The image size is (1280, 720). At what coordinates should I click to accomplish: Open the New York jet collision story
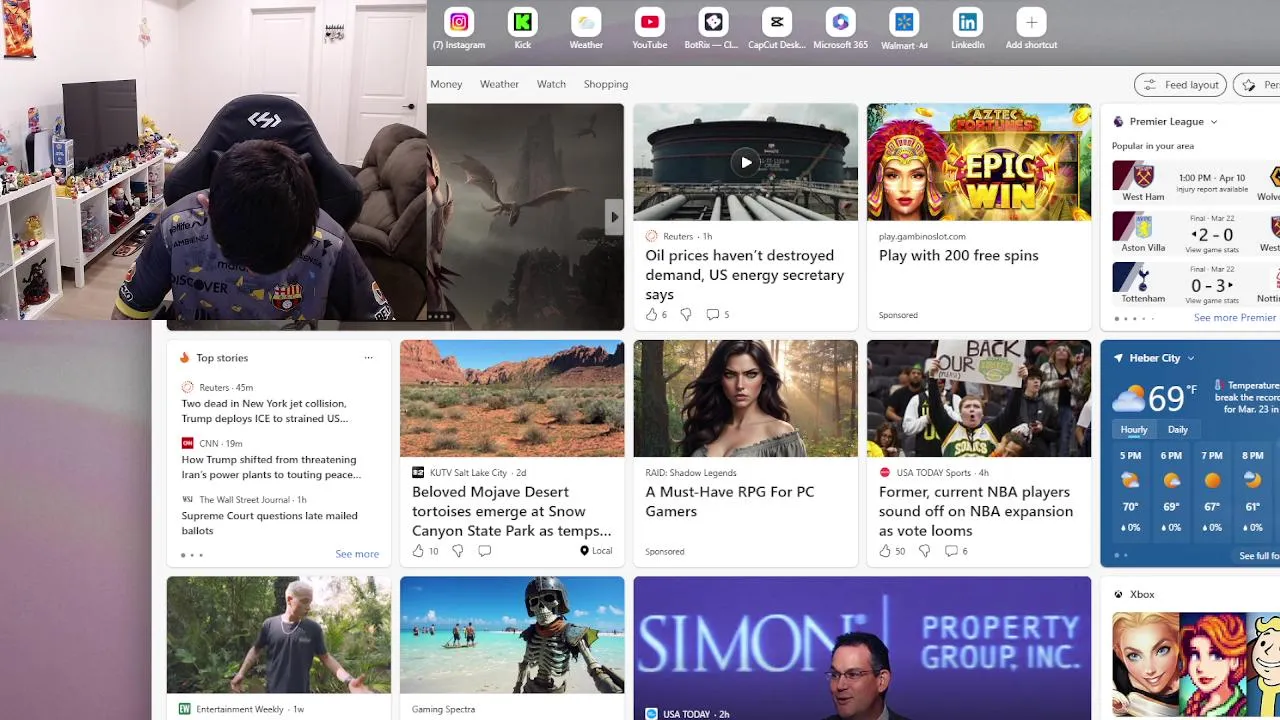coord(265,411)
